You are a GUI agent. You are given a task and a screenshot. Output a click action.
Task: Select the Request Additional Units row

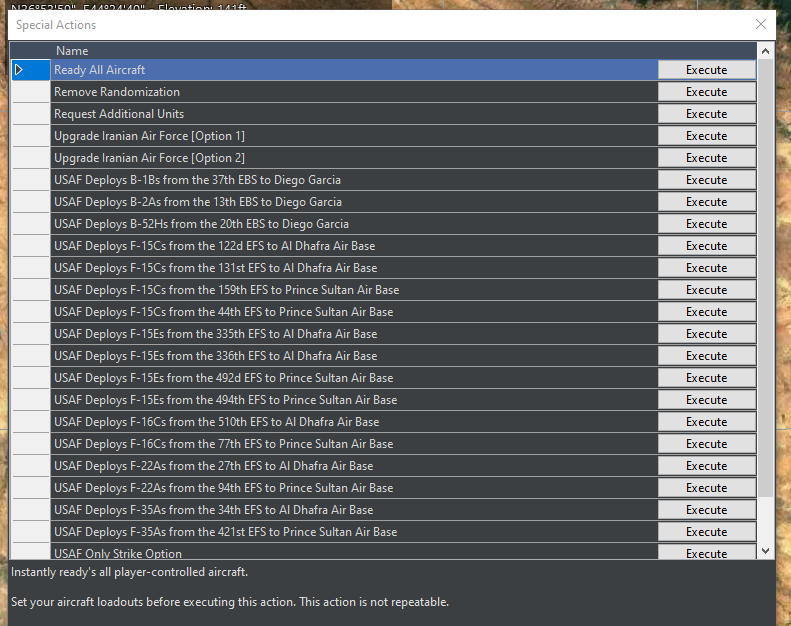coord(354,114)
